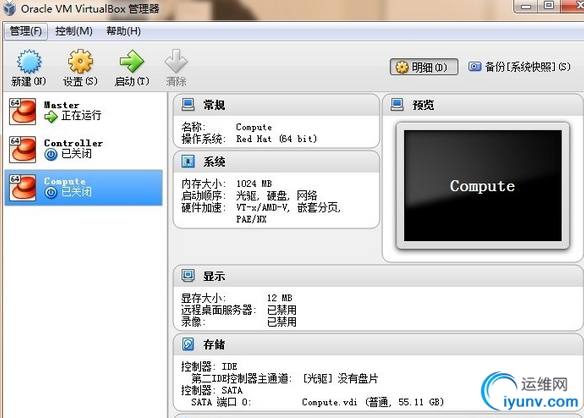584x418 pixels.
Task: Open the 帮助(H) Help menu
Action: click(124, 31)
